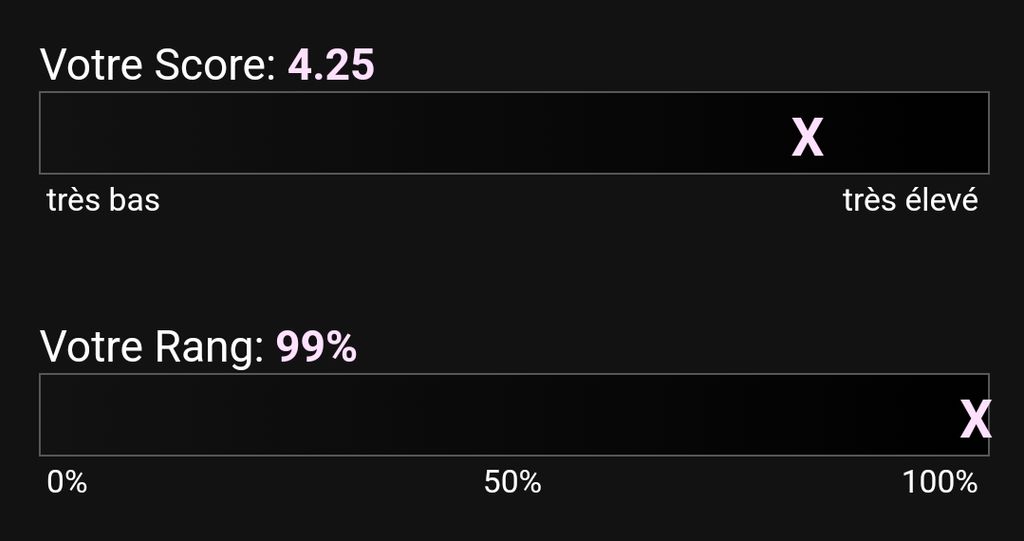Click the score bar's left border edge
1024x541 pixels.
pos(40,133)
